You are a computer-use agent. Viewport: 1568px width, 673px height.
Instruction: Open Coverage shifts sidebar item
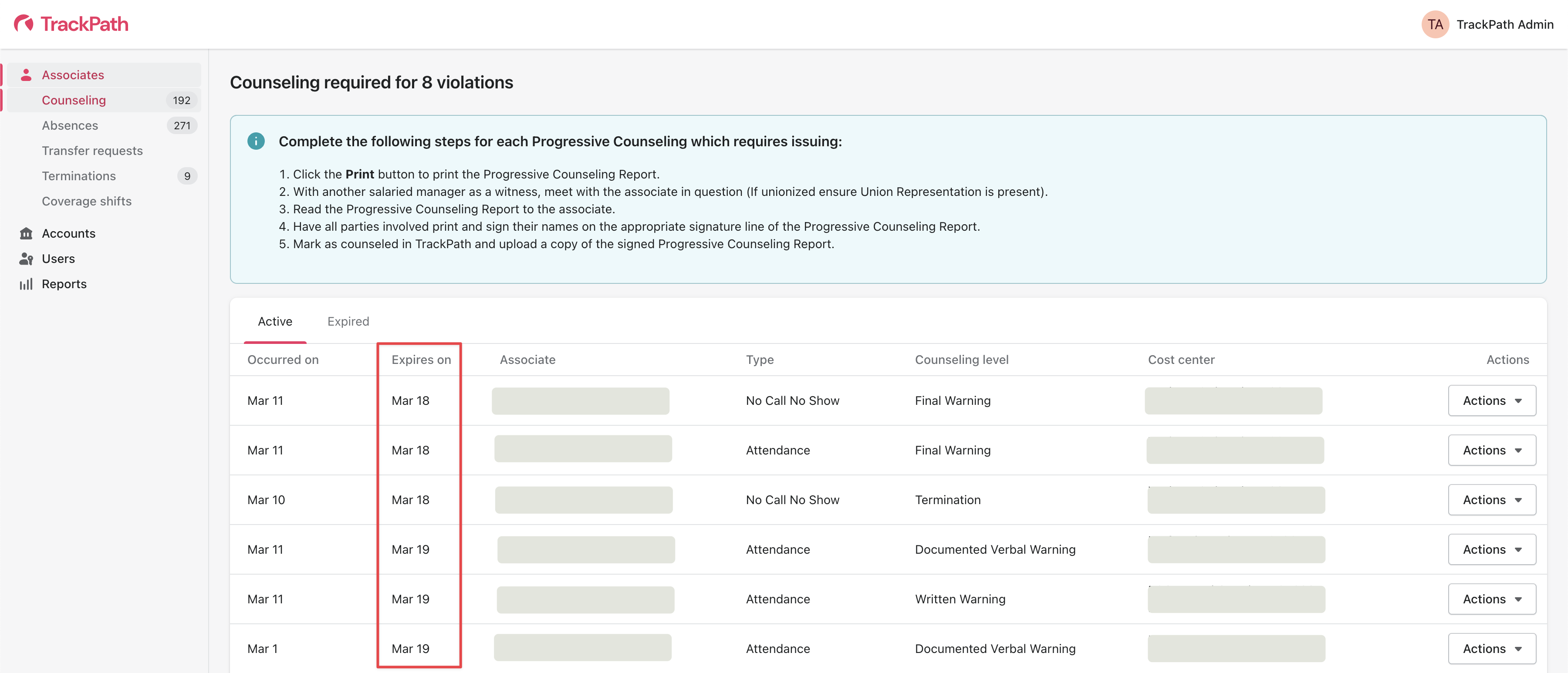(x=86, y=202)
